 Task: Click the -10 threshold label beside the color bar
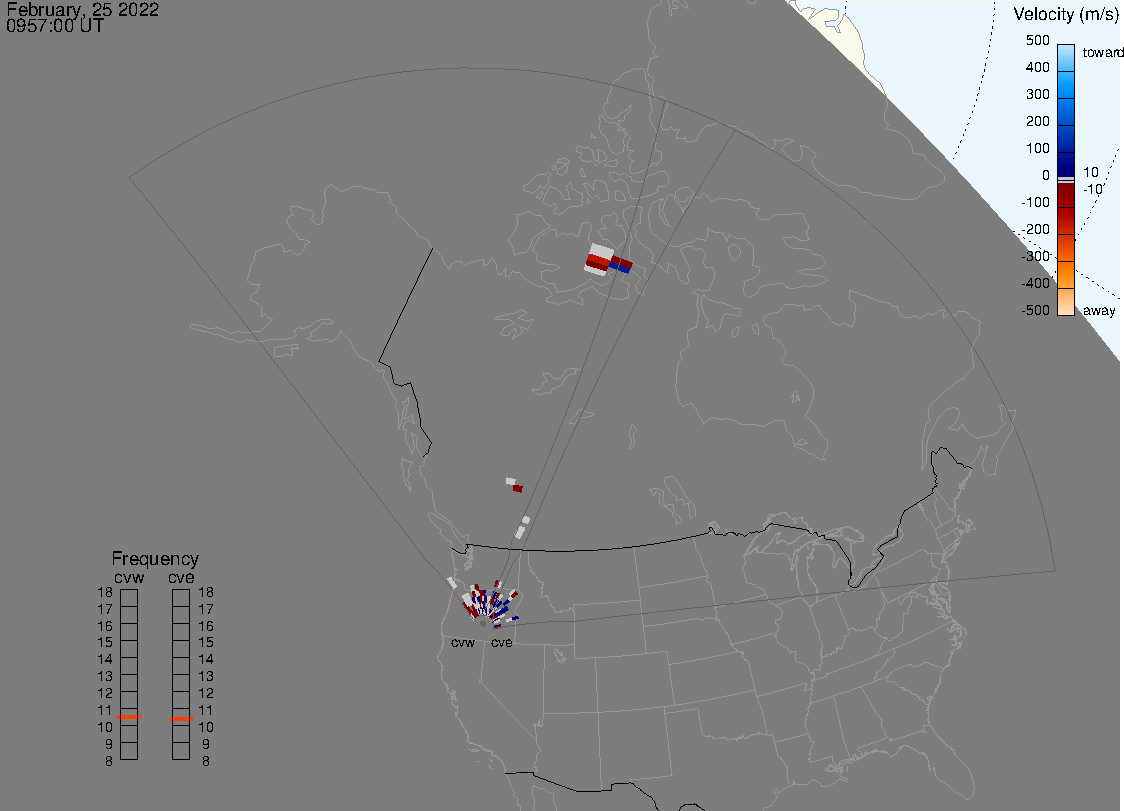click(x=1092, y=189)
